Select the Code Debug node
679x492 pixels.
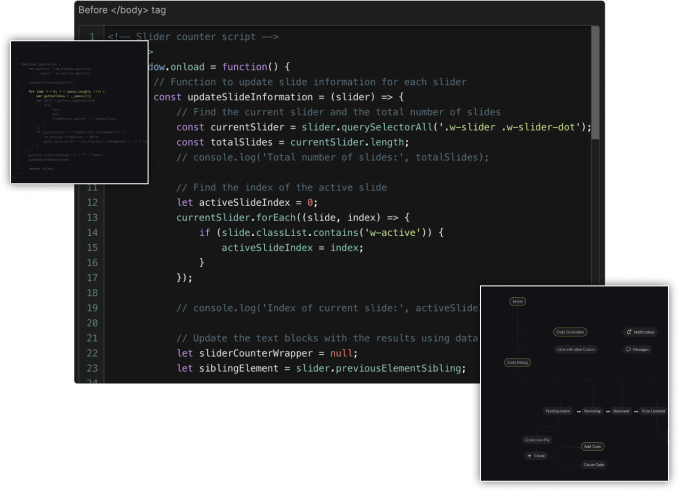pyautogui.click(x=517, y=363)
